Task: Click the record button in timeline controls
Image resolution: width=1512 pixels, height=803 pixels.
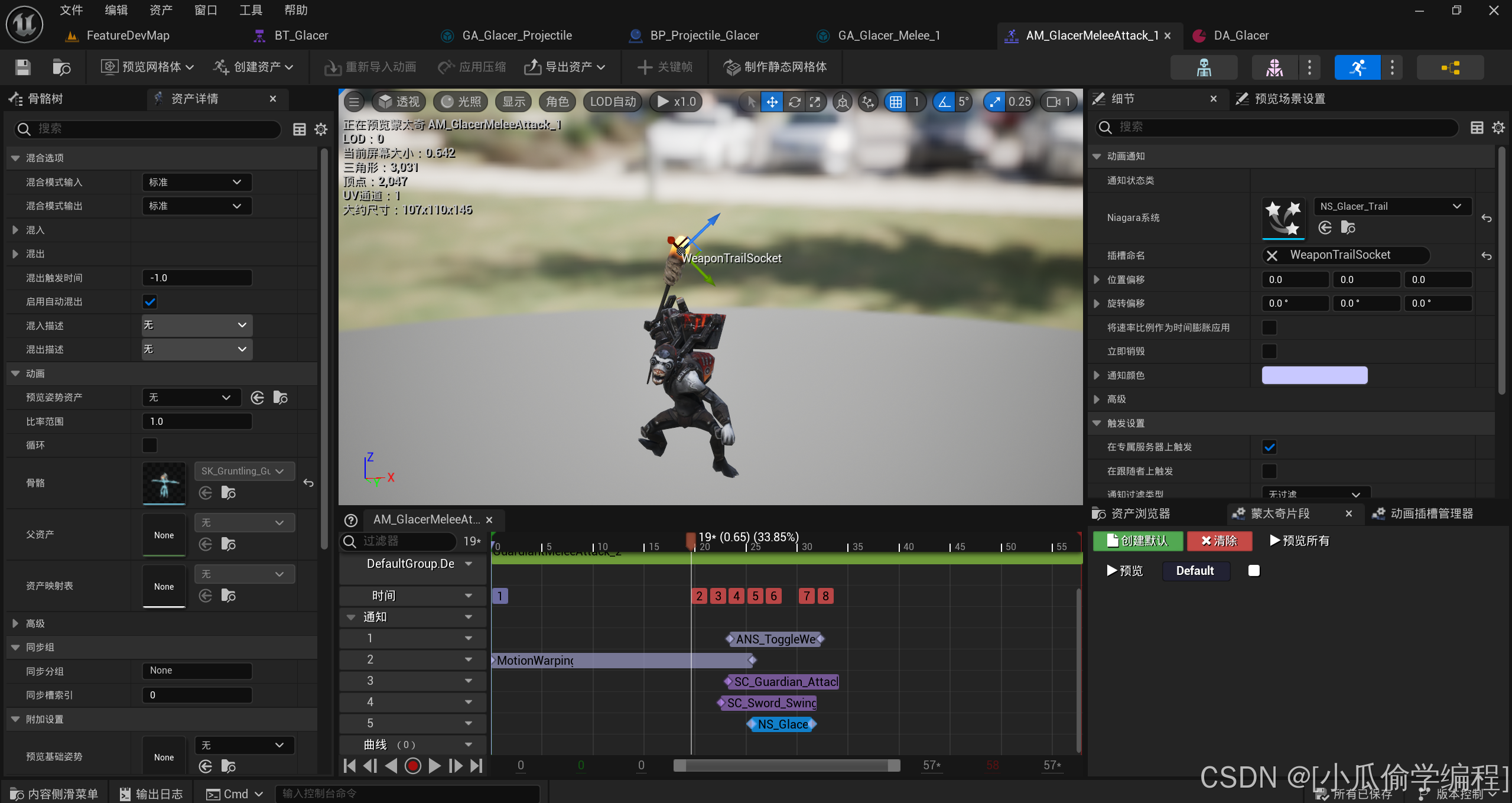Action: [x=412, y=766]
